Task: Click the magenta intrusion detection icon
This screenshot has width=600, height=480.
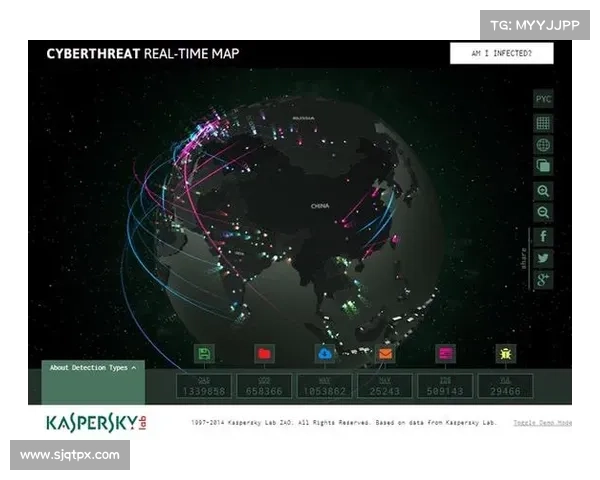Action: click(445, 354)
